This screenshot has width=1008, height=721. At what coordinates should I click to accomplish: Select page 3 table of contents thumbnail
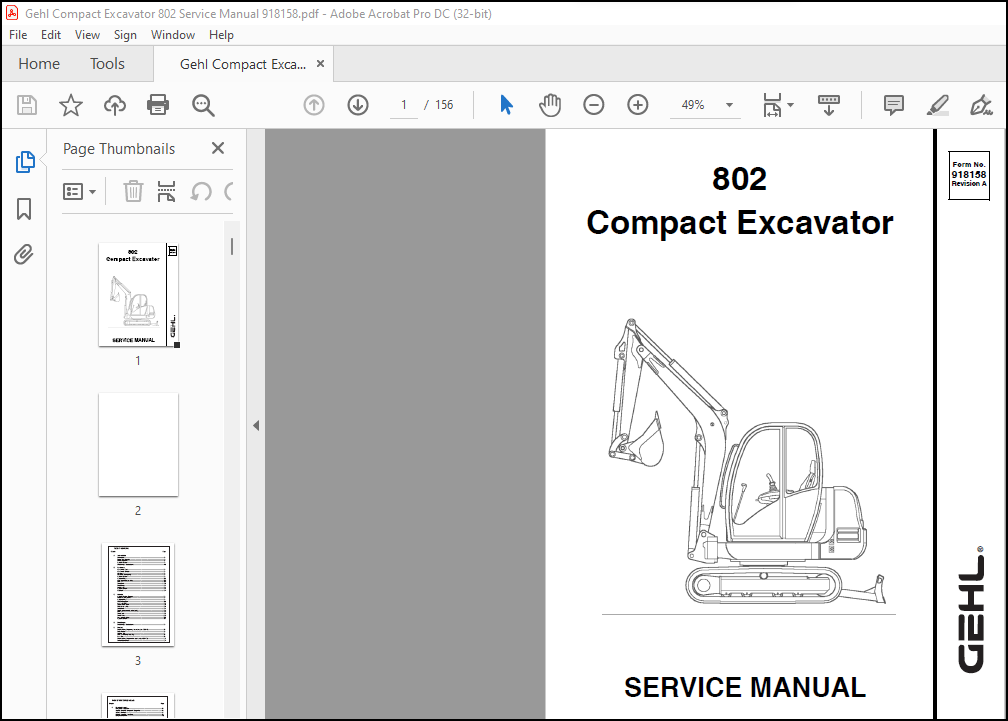(x=138, y=594)
